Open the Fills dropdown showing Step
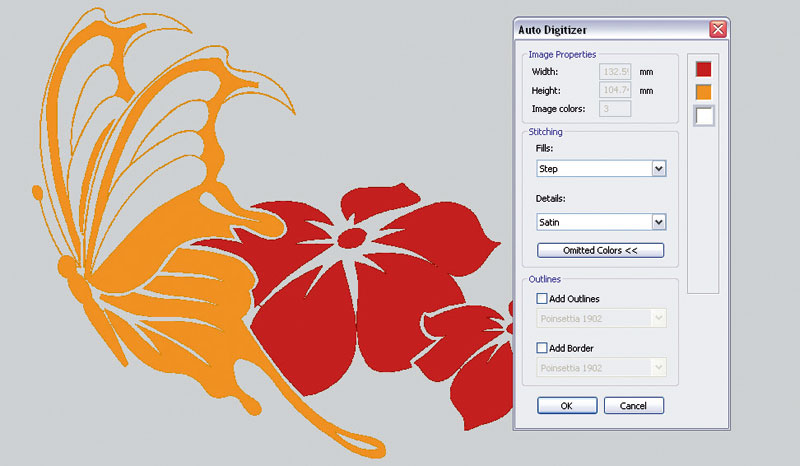 coord(601,168)
